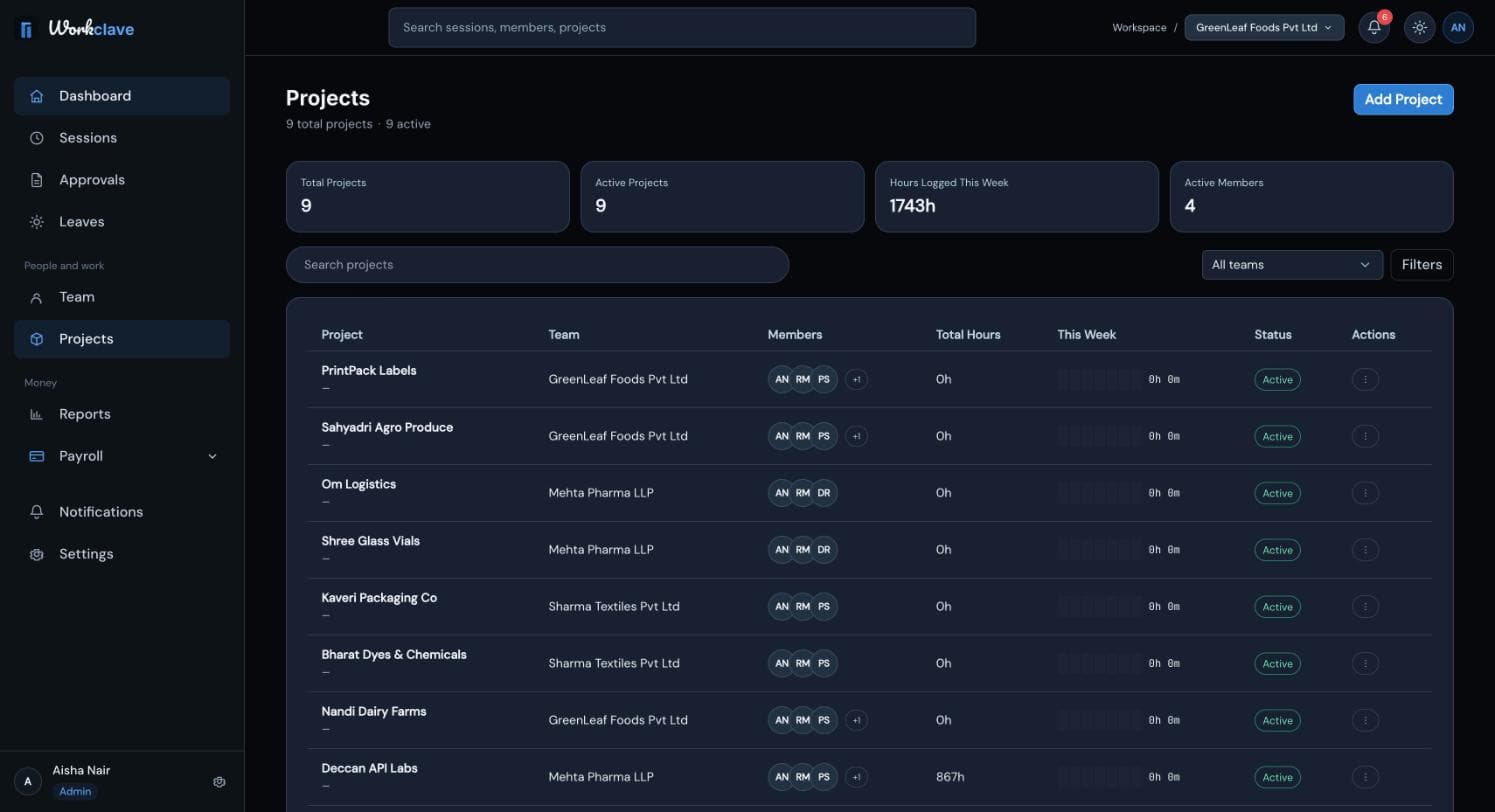This screenshot has height=812, width=1495.
Task: Click the Workclave logo icon
Action: pos(27,29)
